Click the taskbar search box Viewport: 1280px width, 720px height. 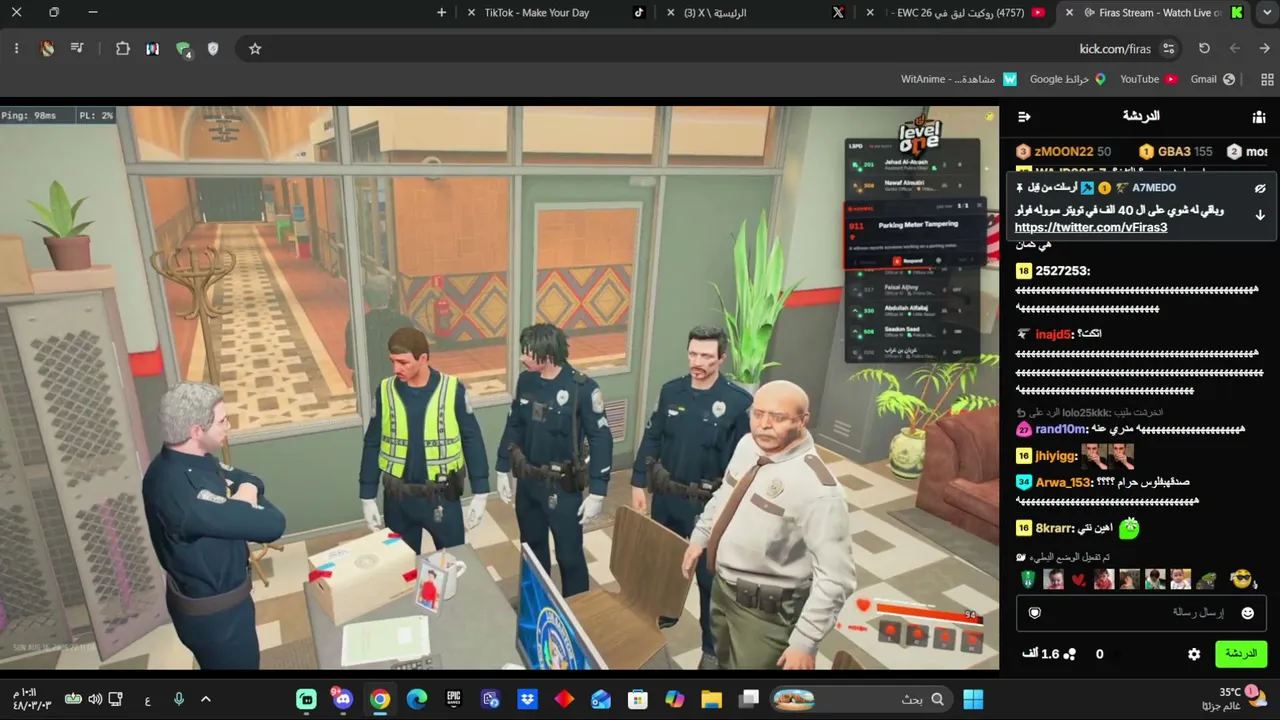860,700
